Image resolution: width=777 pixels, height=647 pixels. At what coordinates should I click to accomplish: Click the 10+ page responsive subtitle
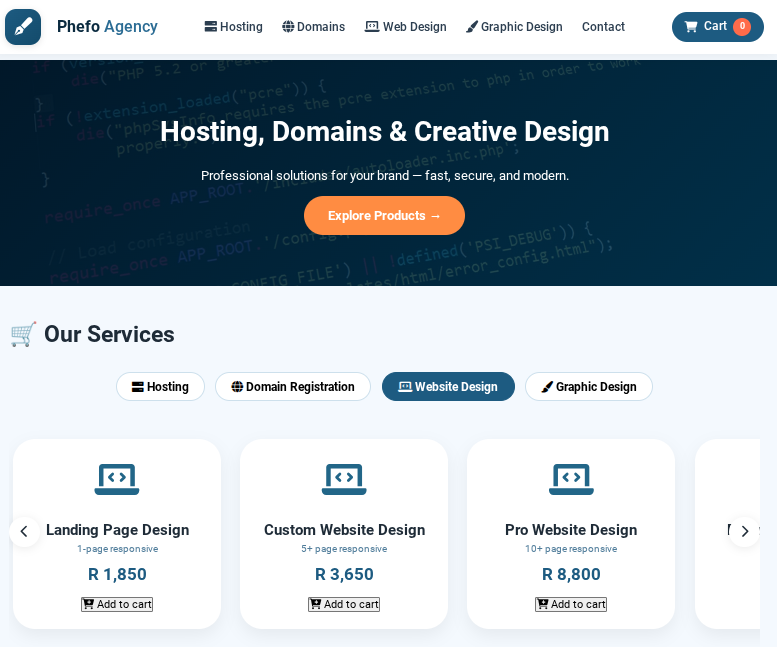click(571, 549)
